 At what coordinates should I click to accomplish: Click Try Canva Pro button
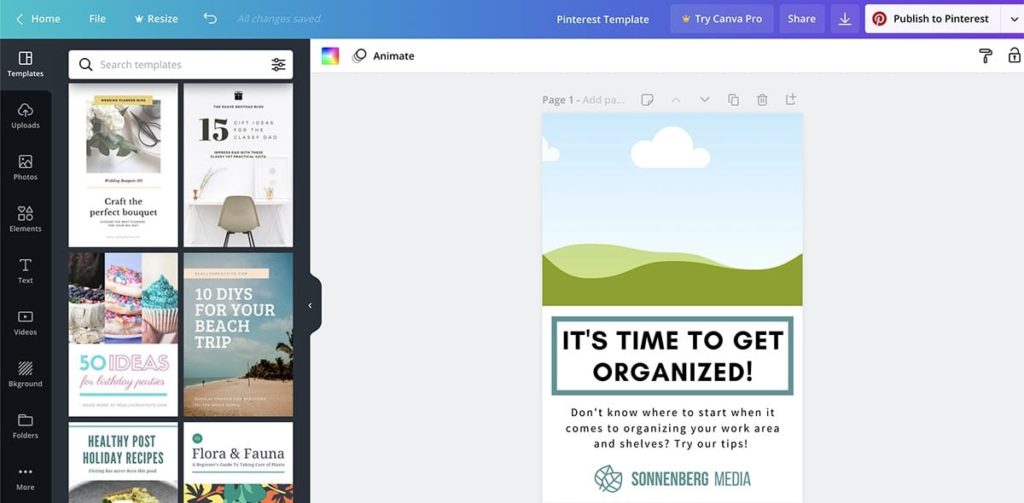point(721,19)
